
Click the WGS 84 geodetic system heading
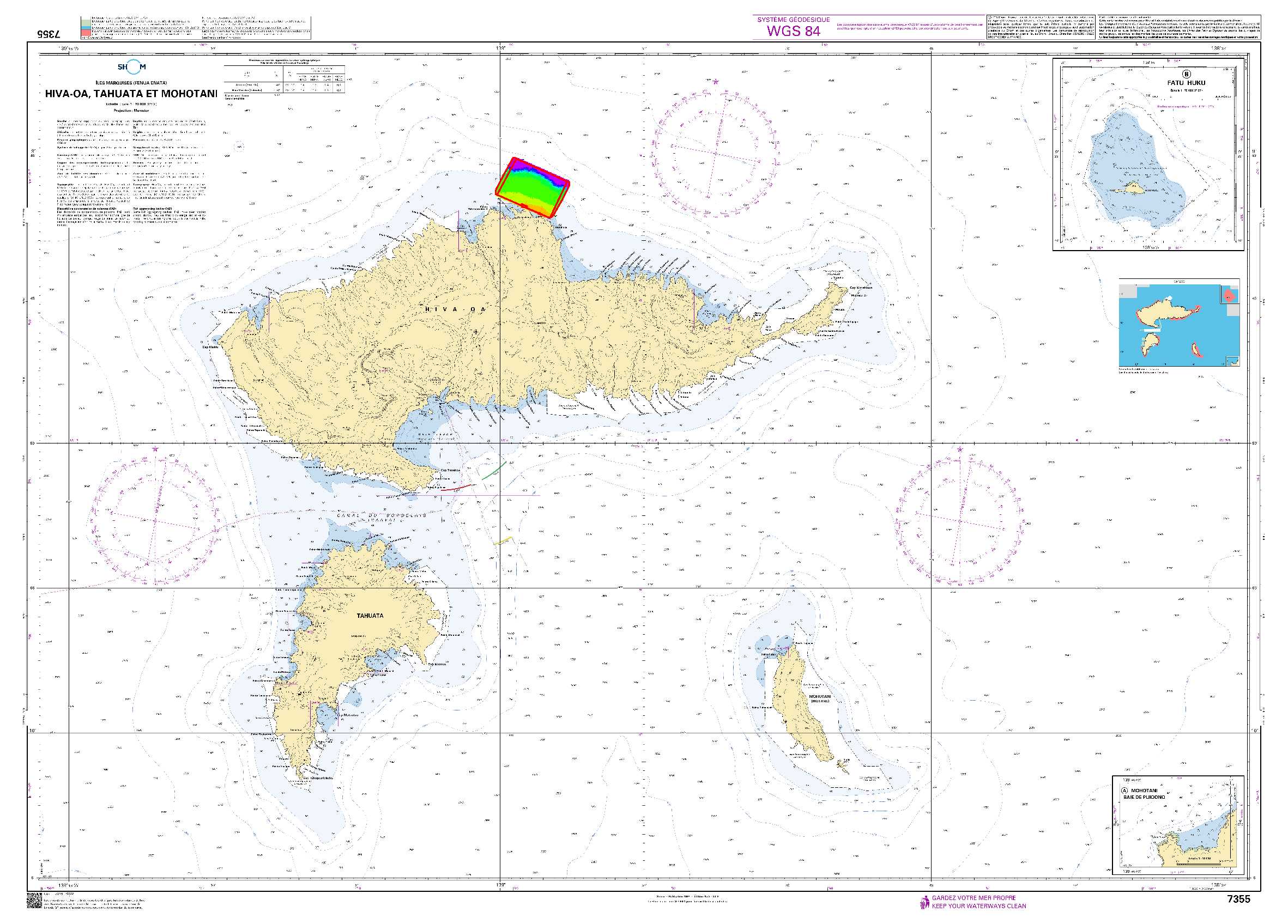pyautogui.click(x=794, y=31)
